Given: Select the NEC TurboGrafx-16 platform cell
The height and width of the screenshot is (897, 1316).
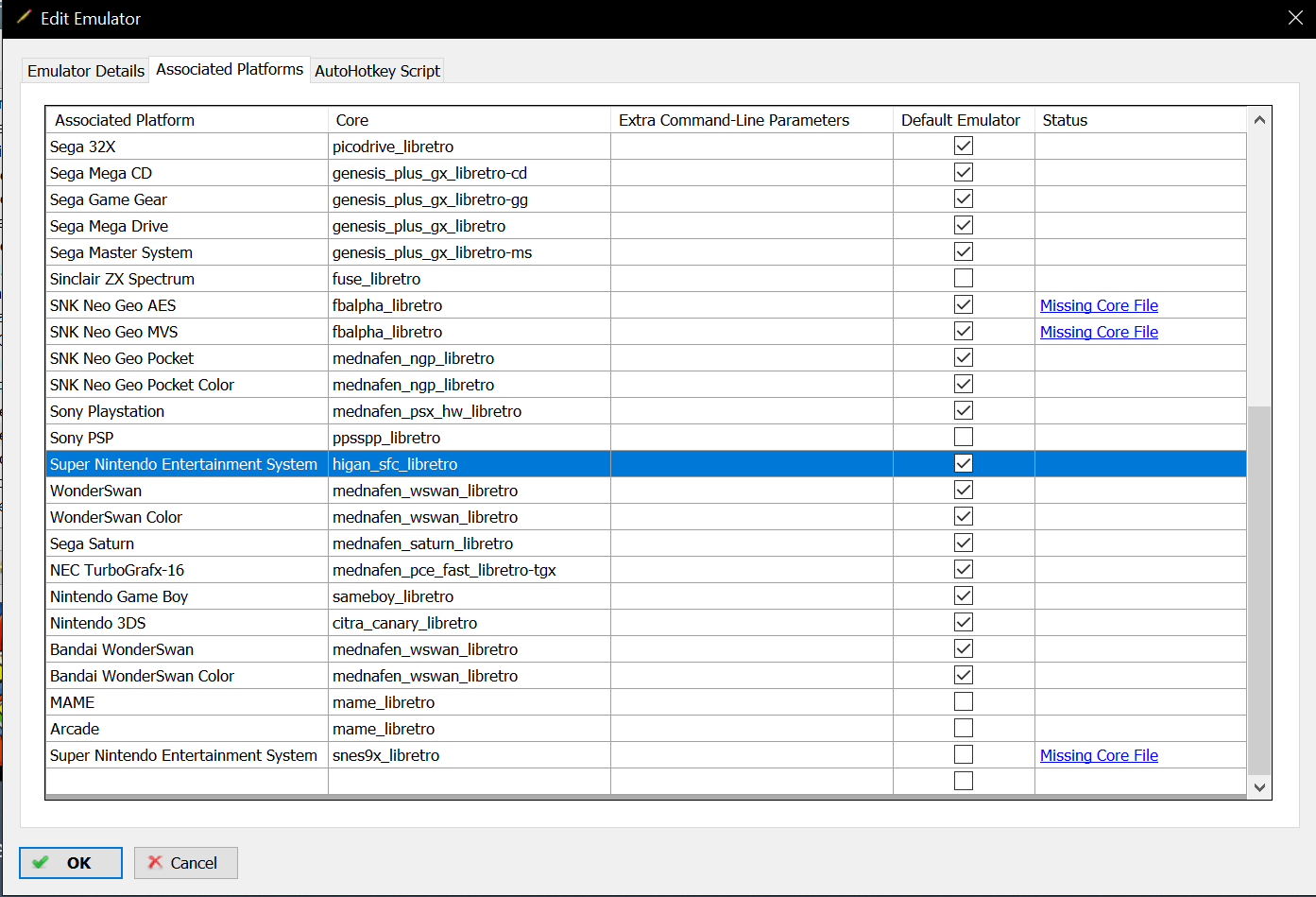Looking at the screenshot, I should 187,570.
